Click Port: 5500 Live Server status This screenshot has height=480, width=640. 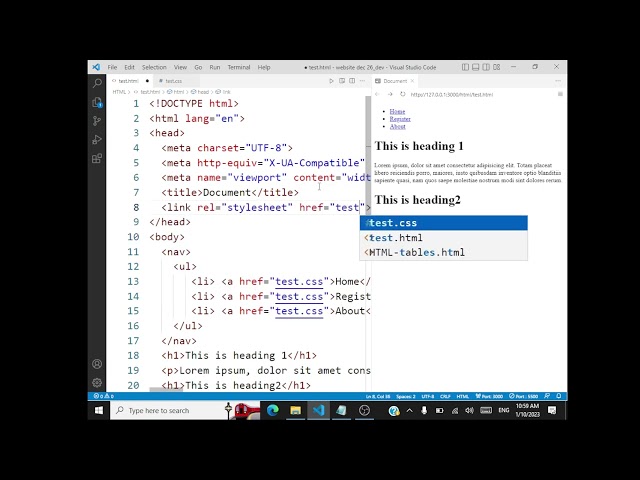pos(524,396)
